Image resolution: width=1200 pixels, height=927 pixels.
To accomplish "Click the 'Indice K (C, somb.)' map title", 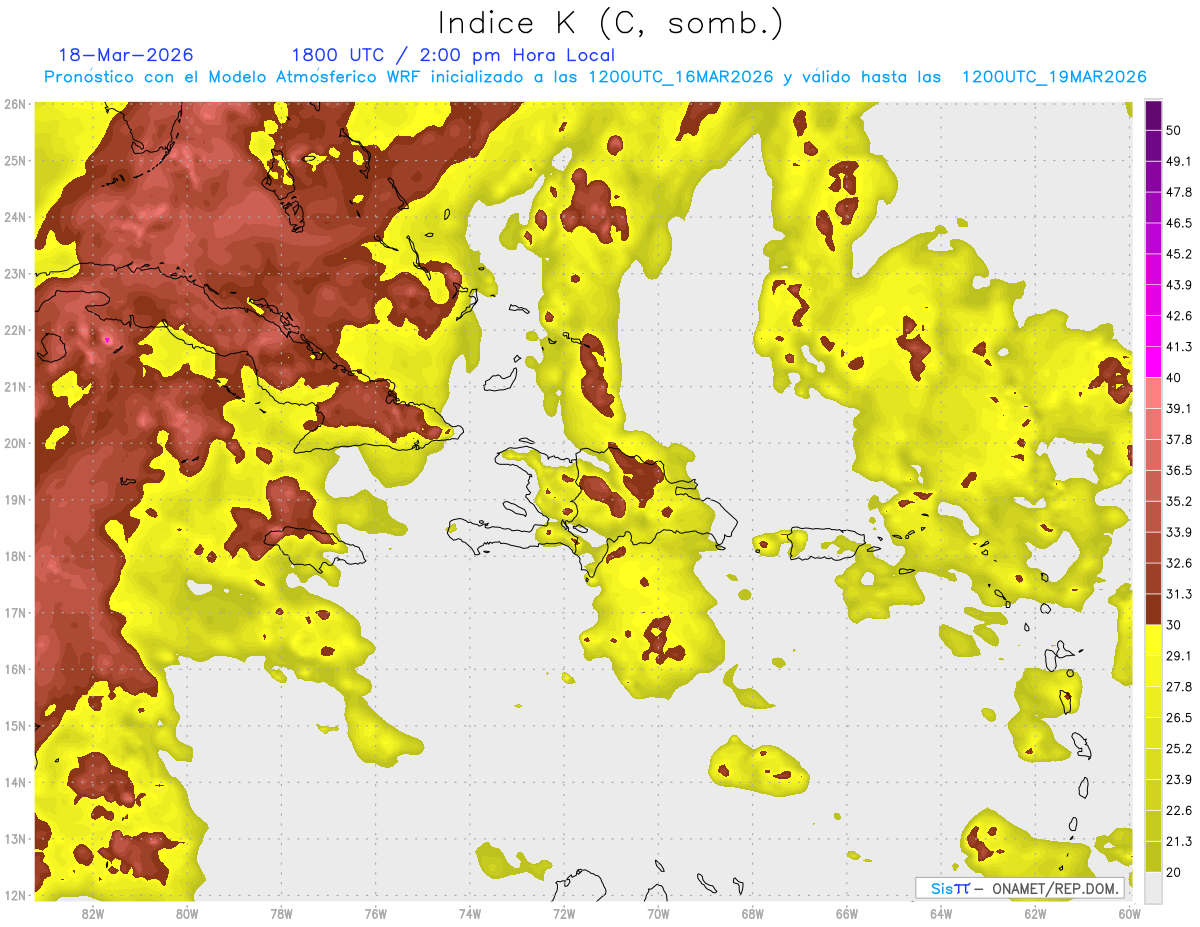I will 611,24.
